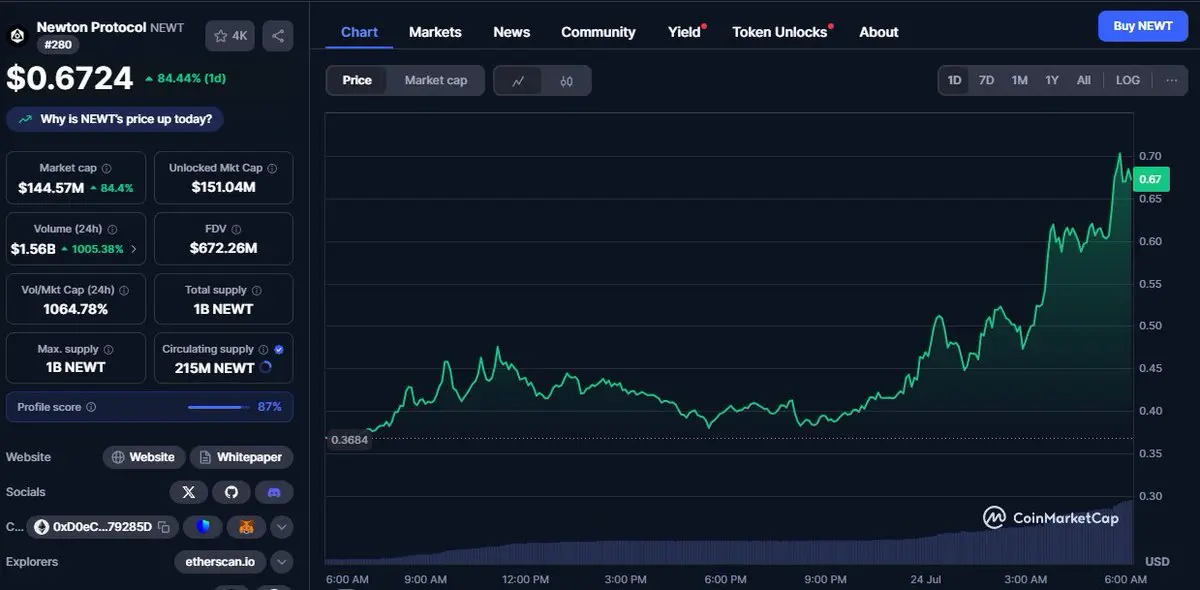Viewport: 1200px width, 590px height.
Task: Click the Ethereum contract chain icon
Action: pyautogui.click(x=42, y=526)
